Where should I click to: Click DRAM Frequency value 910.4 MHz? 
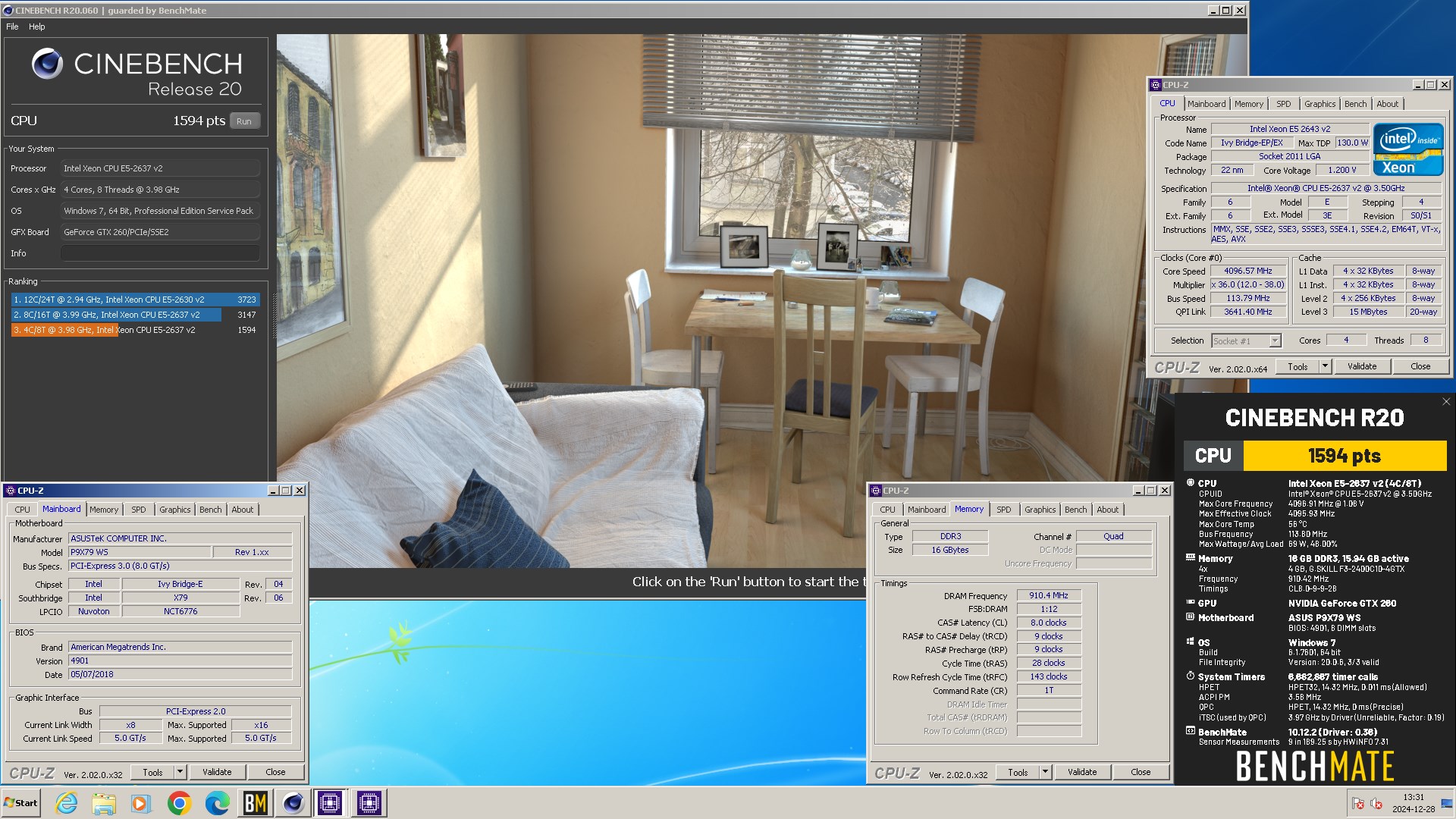(1048, 596)
